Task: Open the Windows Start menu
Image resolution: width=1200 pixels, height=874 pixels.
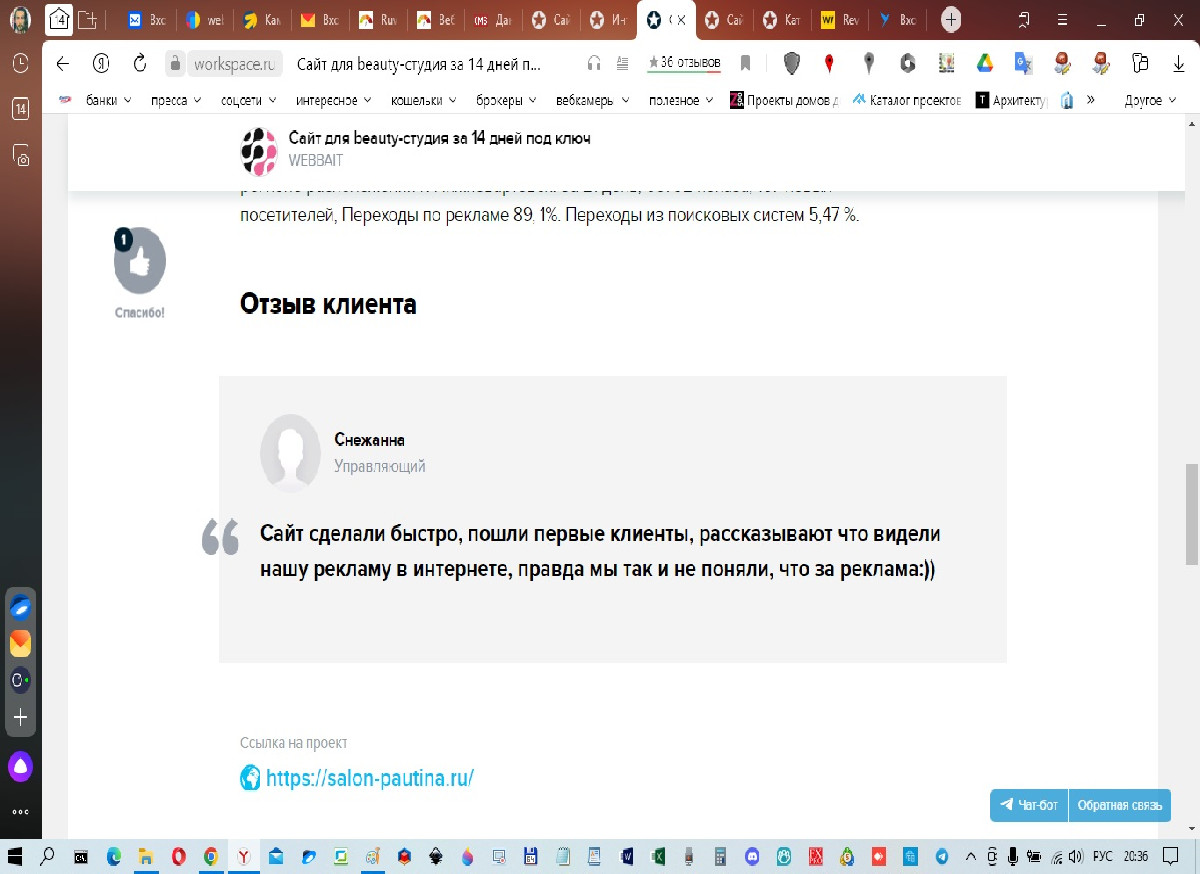Action: (16, 857)
